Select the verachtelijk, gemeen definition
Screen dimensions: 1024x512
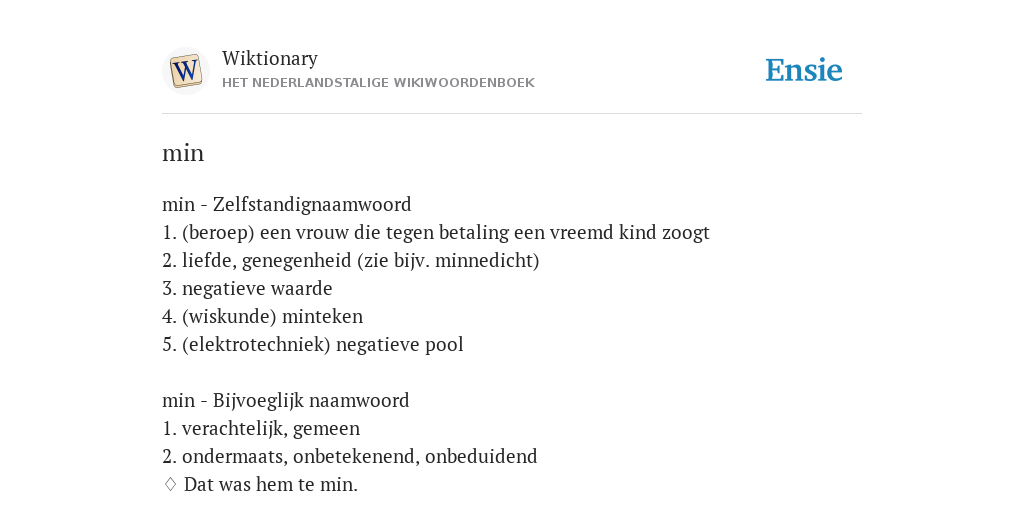point(261,428)
